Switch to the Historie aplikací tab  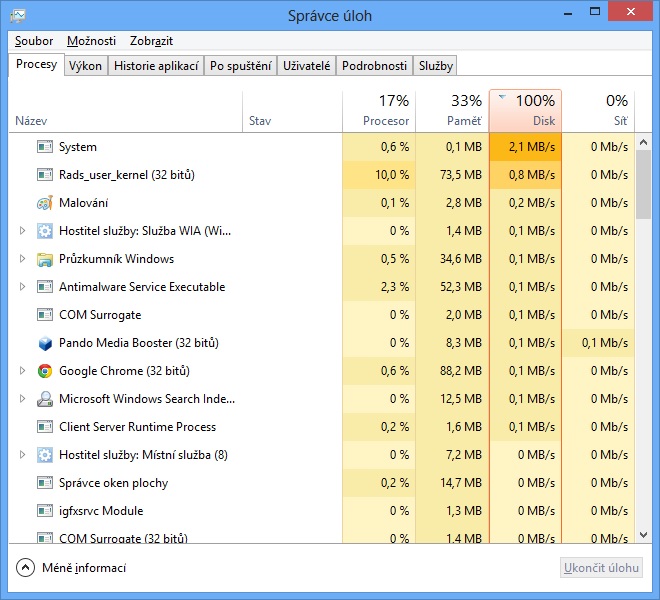[156, 66]
